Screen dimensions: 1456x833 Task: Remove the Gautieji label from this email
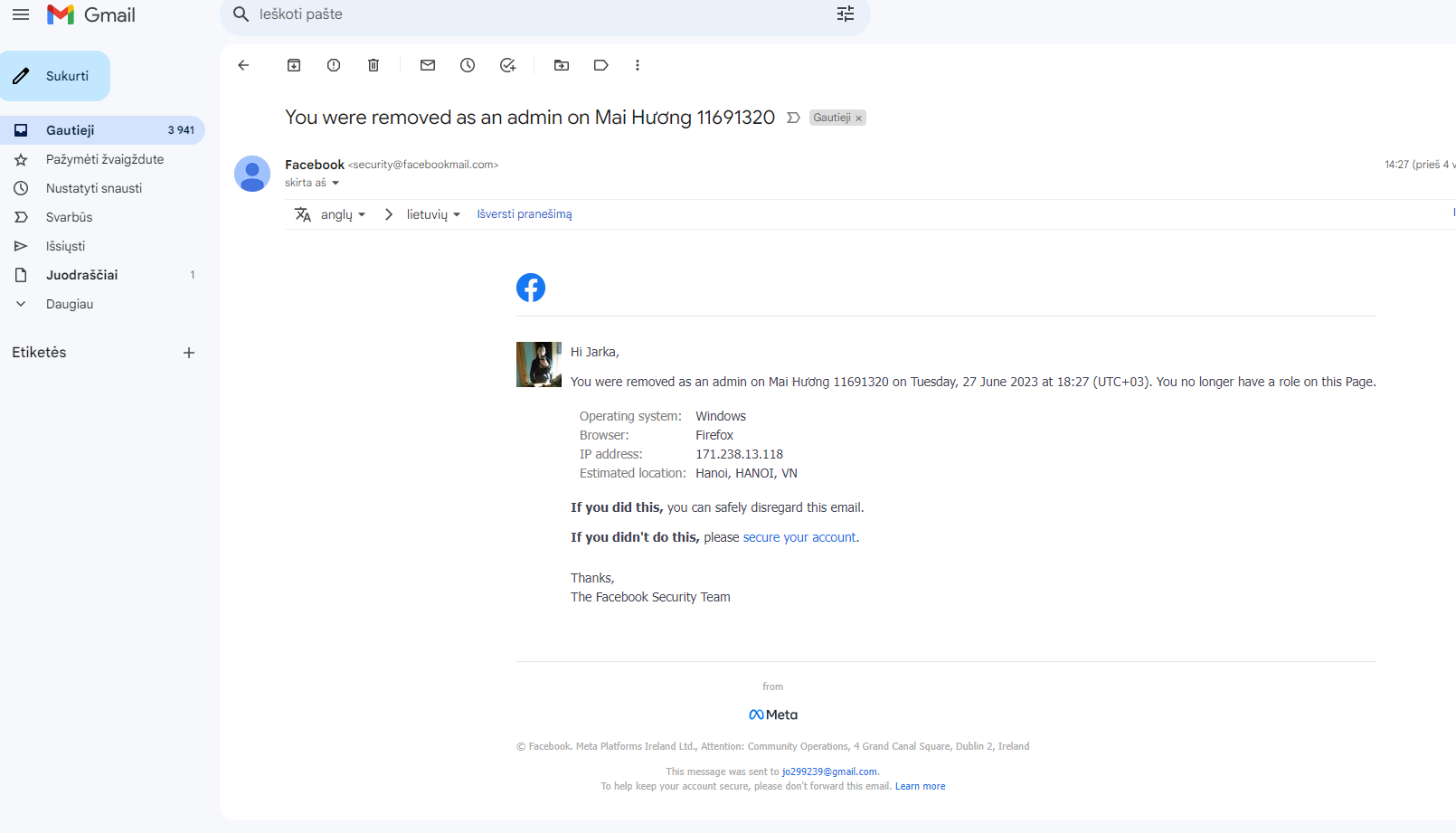[x=859, y=118]
